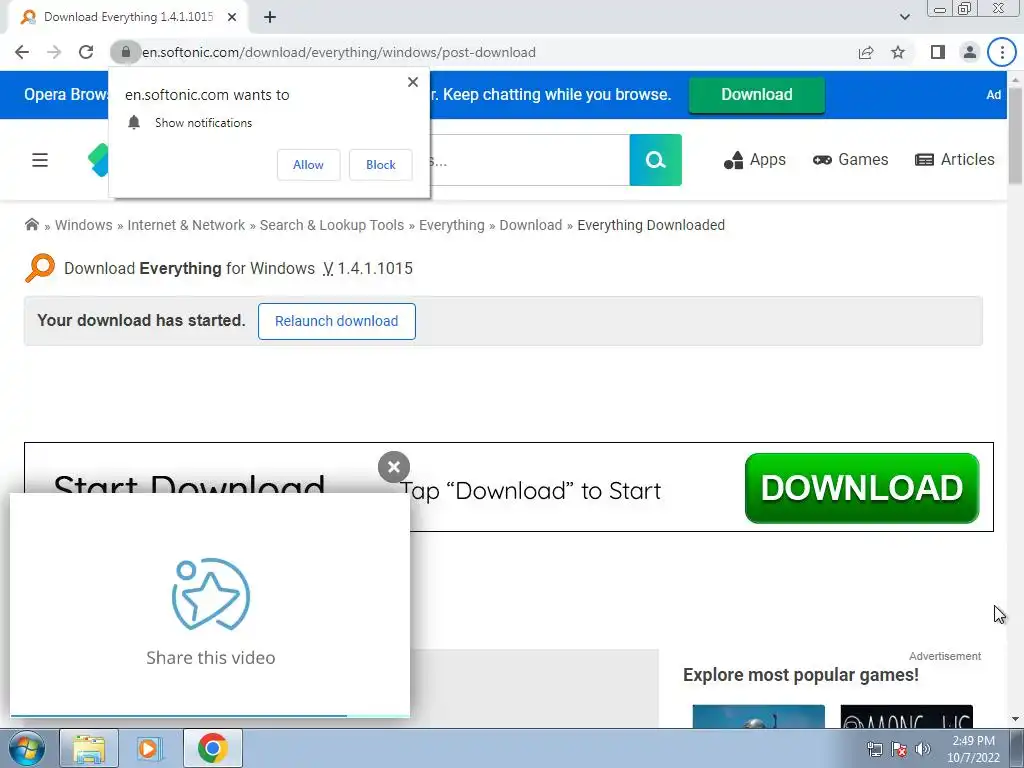Open Chrome's three-dot menu
1024x768 pixels.
click(1002, 52)
